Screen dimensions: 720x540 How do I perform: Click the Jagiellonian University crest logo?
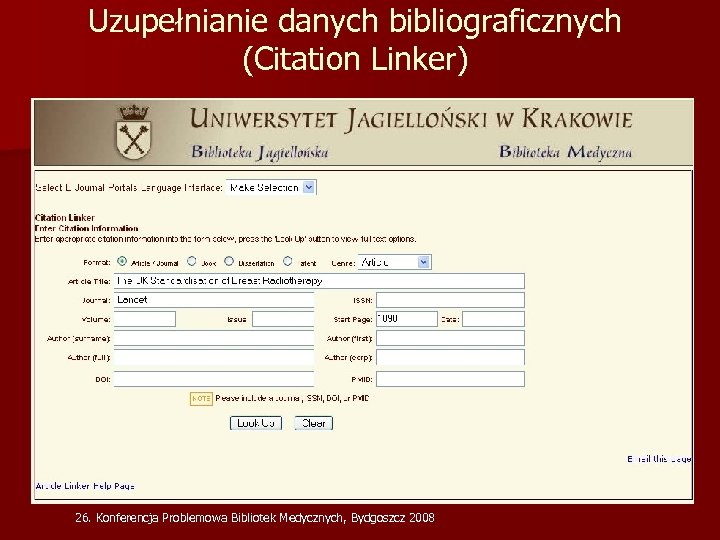coord(134,132)
